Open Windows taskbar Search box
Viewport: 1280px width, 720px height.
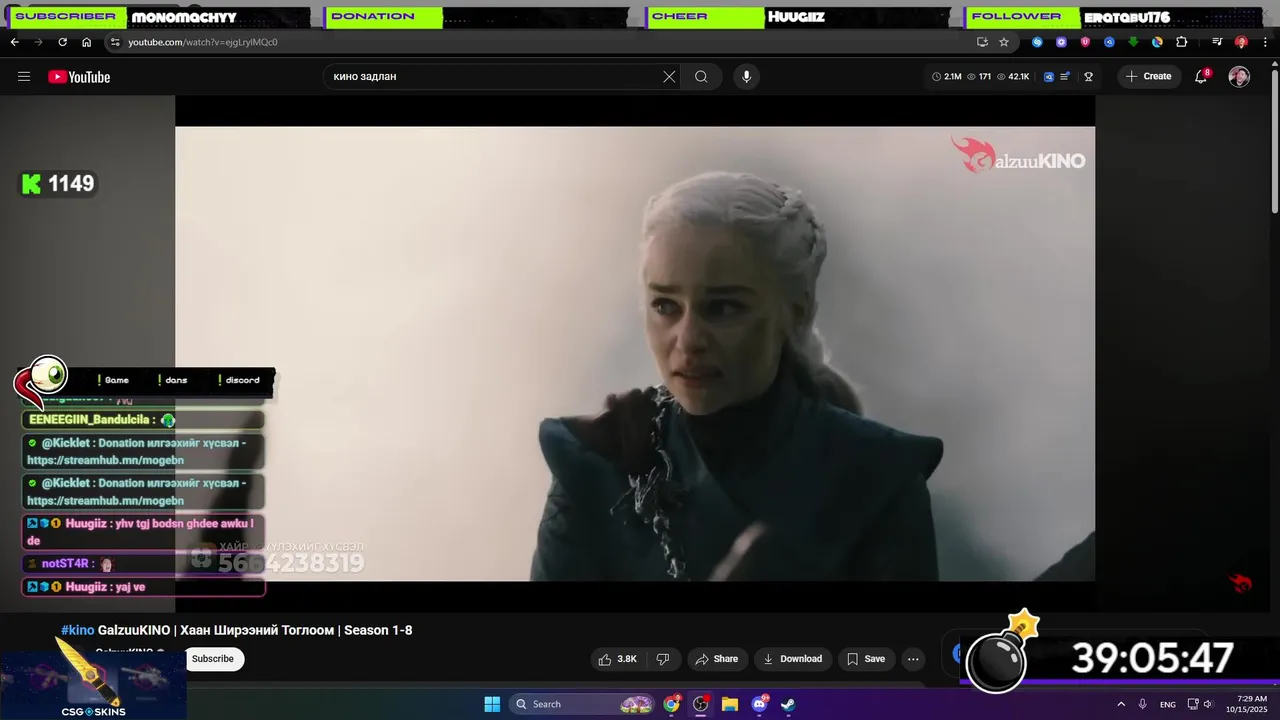click(583, 704)
